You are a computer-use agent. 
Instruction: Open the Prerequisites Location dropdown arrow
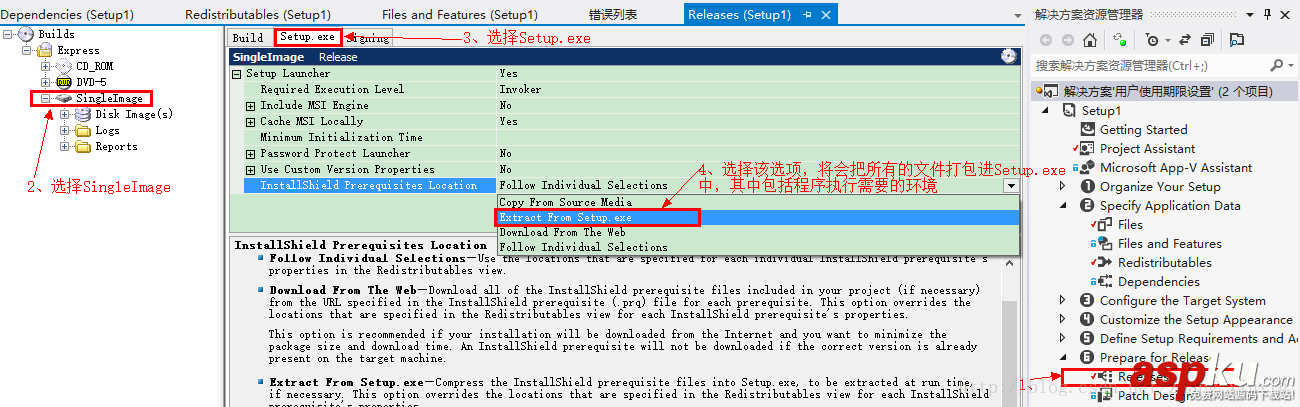coord(1011,186)
